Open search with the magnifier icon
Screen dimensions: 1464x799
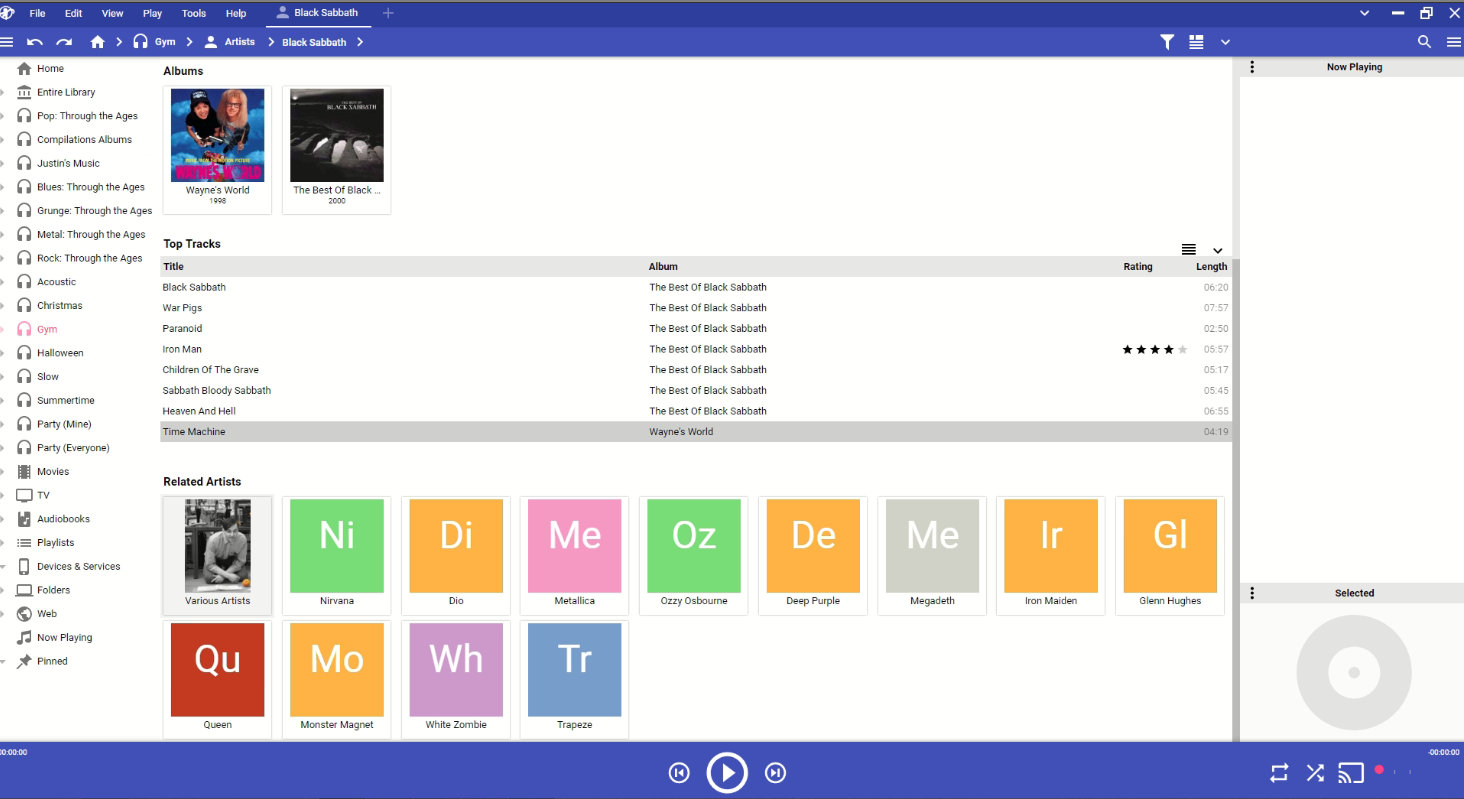click(1424, 42)
